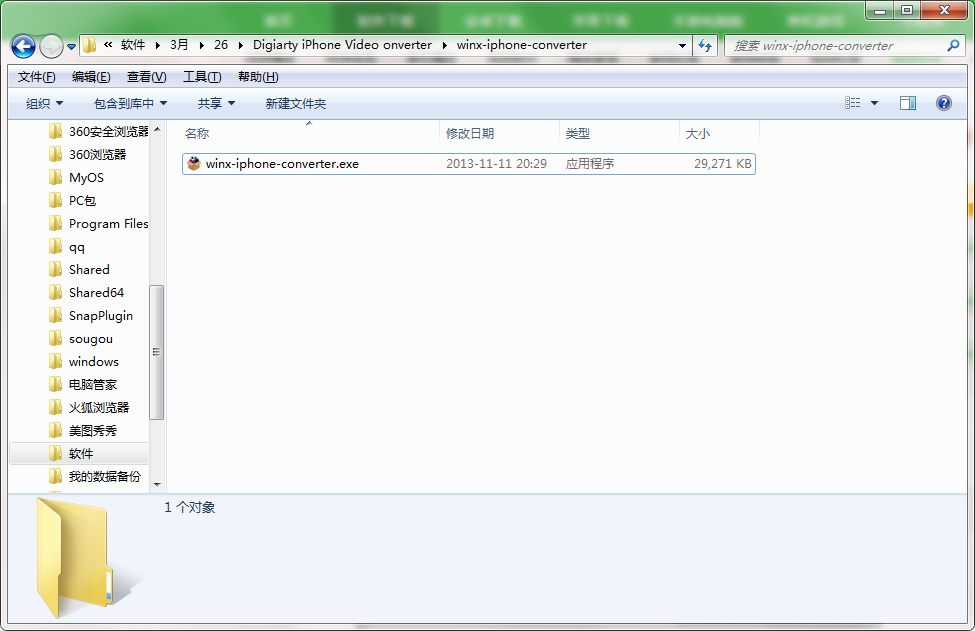The width and height of the screenshot is (975, 631).
Task: Open the 编辑(E) menu
Action: click(x=91, y=77)
